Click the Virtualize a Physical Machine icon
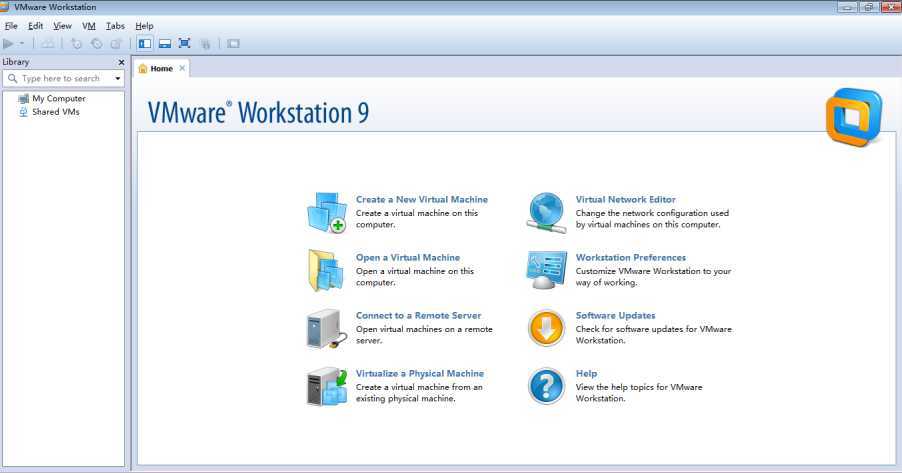The height and width of the screenshot is (473, 902). [327, 386]
